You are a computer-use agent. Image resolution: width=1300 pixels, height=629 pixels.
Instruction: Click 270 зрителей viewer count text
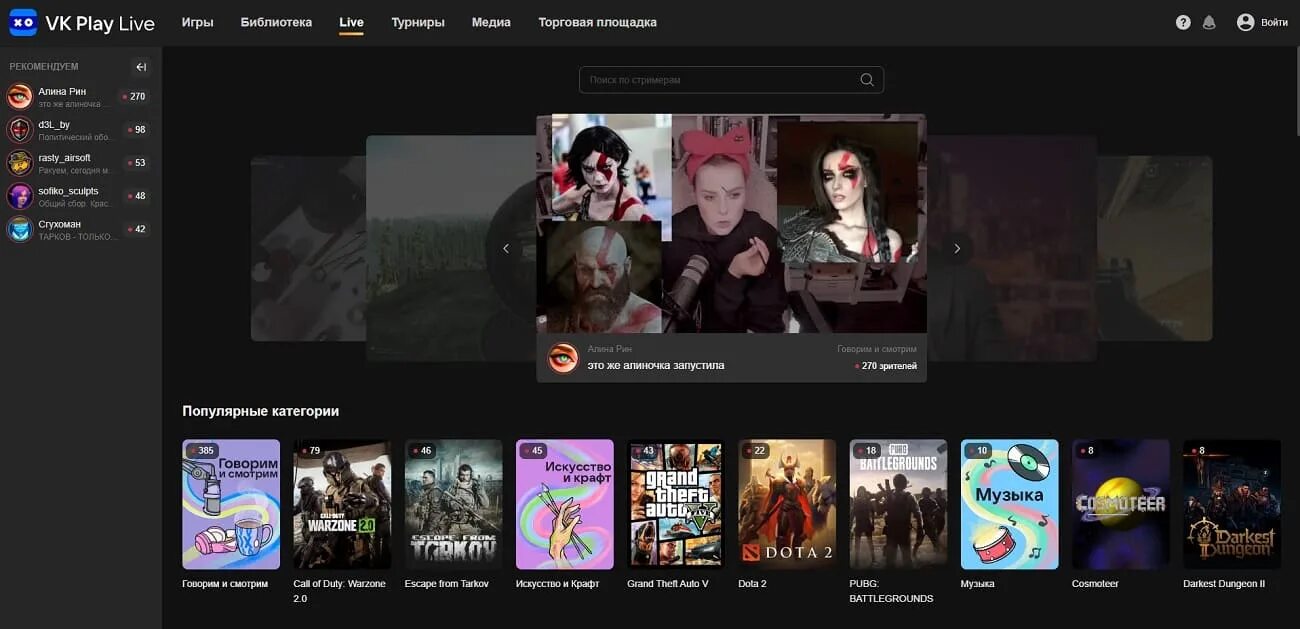click(x=886, y=366)
